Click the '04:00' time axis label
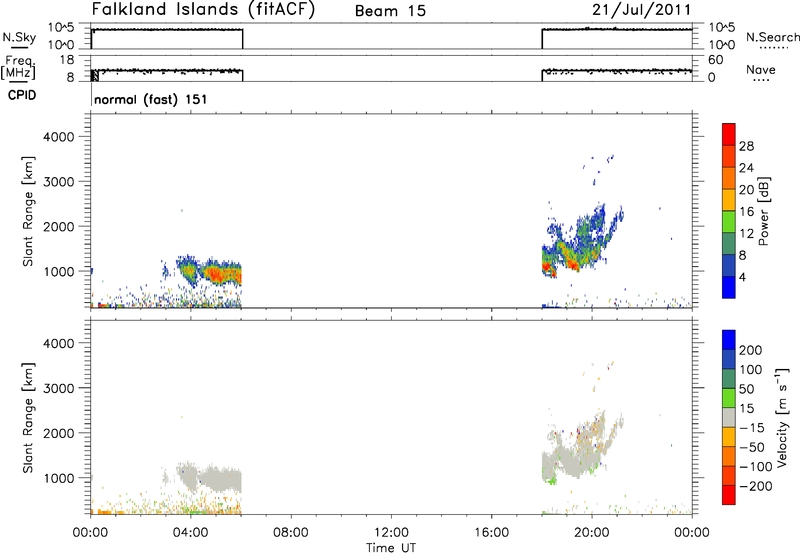Viewport: 800px width, 554px height. [x=190, y=533]
